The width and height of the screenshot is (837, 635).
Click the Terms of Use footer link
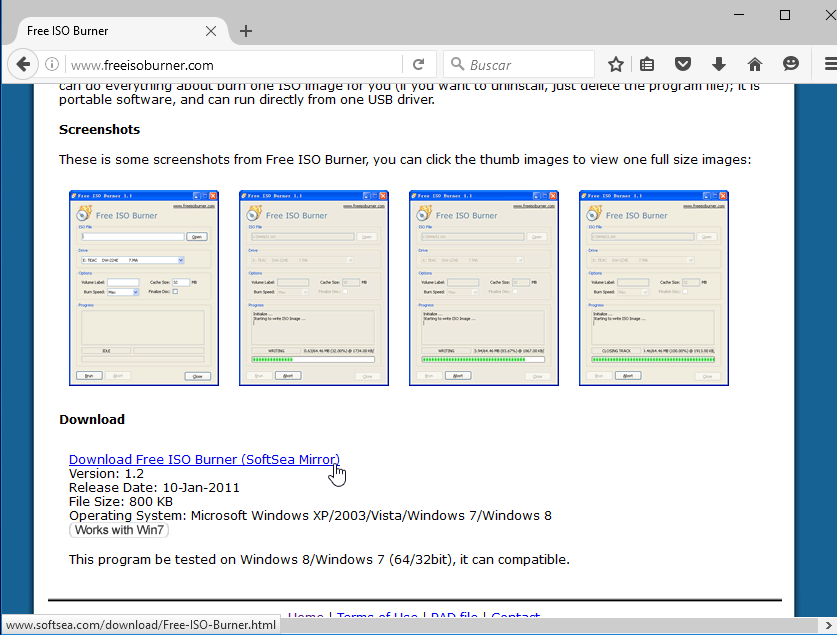(377, 615)
